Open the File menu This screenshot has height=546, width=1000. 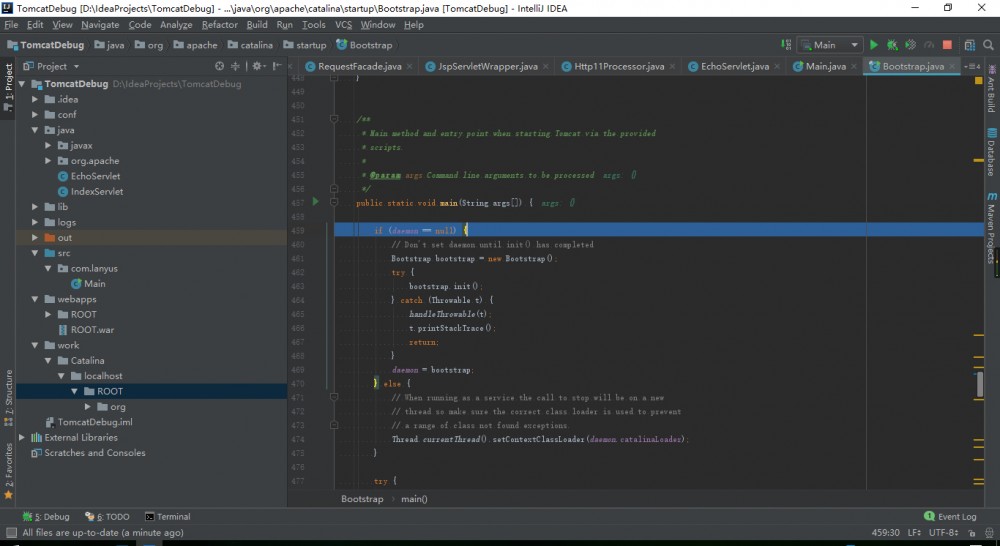pos(11,25)
